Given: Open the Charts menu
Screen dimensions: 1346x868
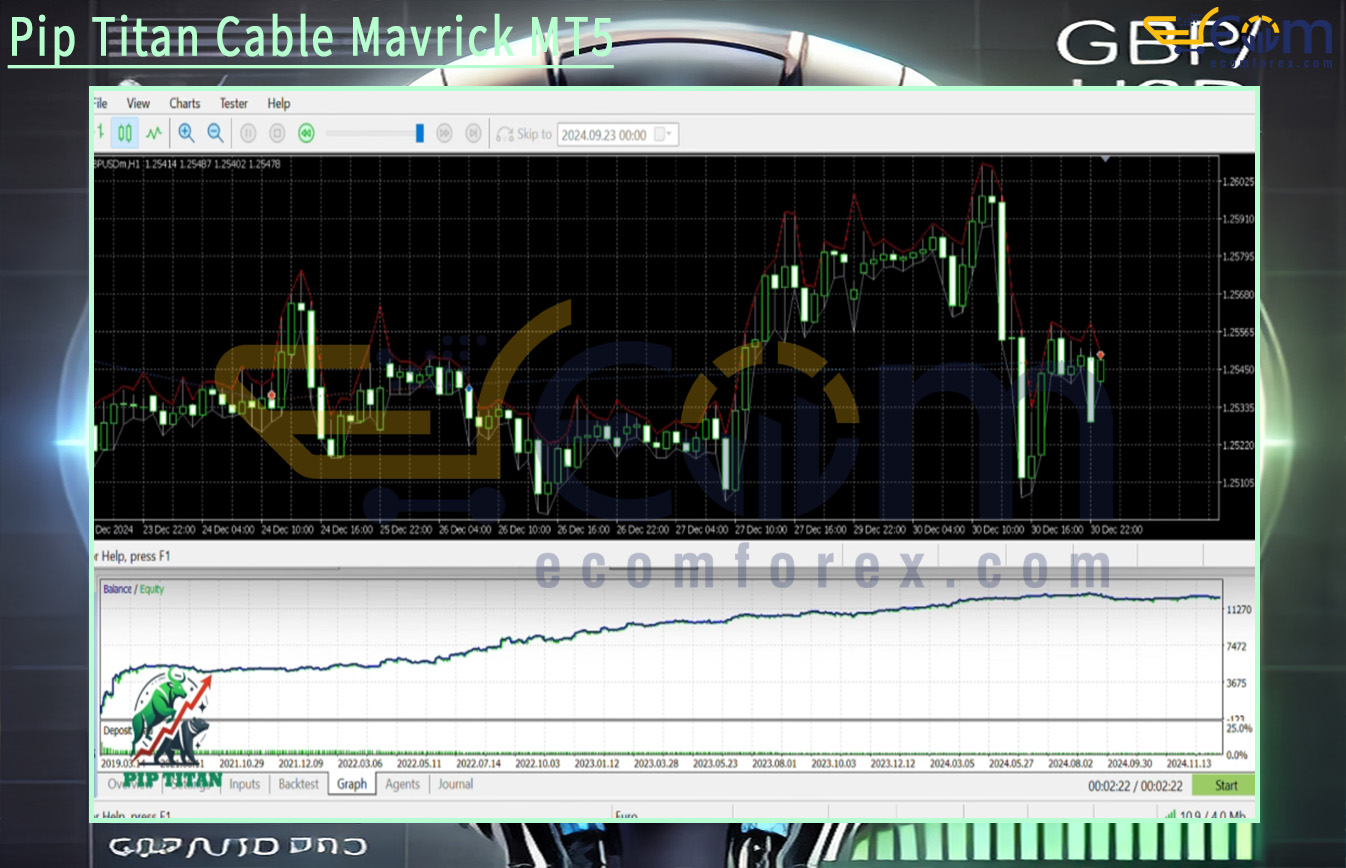Looking at the screenshot, I should pos(185,103).
